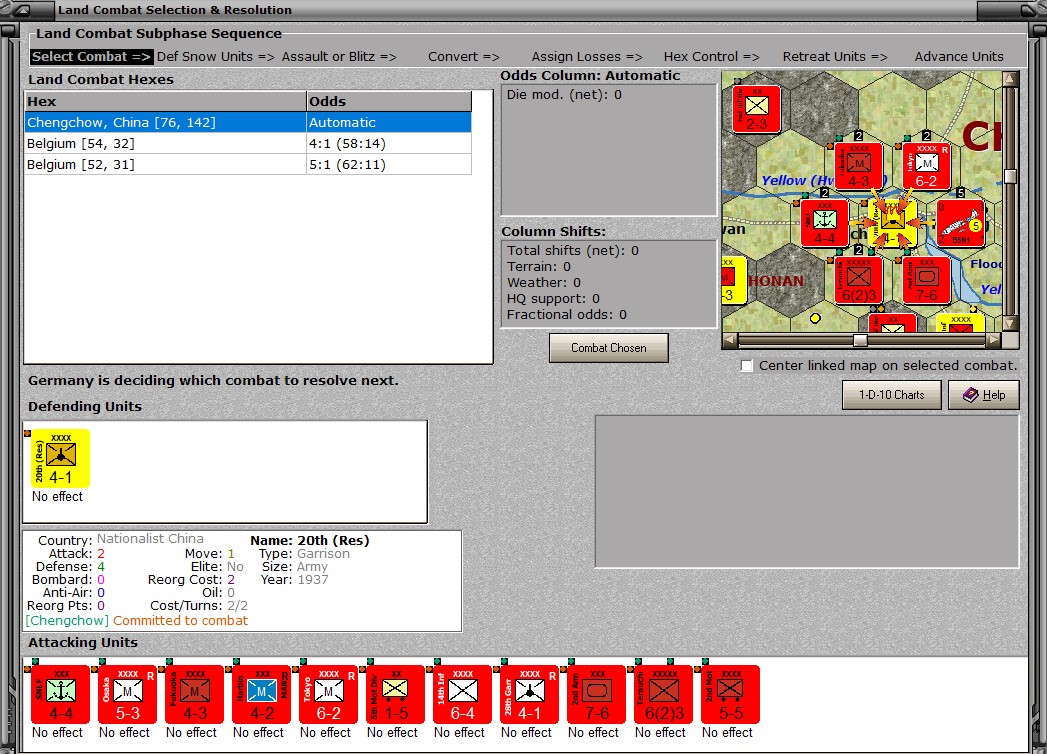Click the Convert => subphase step
This screenshot has width=1047, height=754.
coord(464,57)
